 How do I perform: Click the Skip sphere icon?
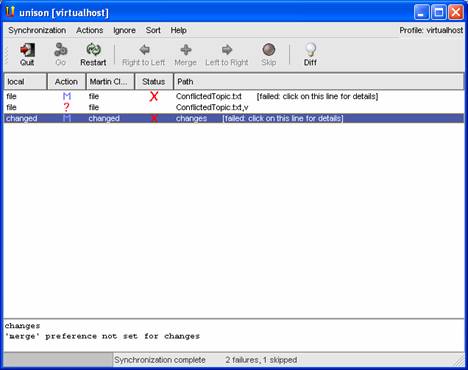269,50
